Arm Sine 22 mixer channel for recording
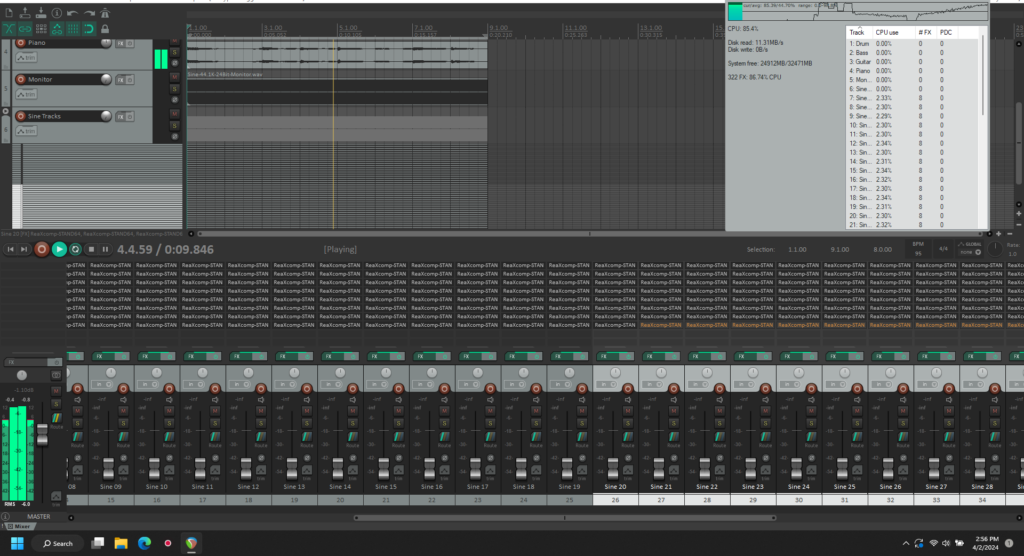 (720, 388)
